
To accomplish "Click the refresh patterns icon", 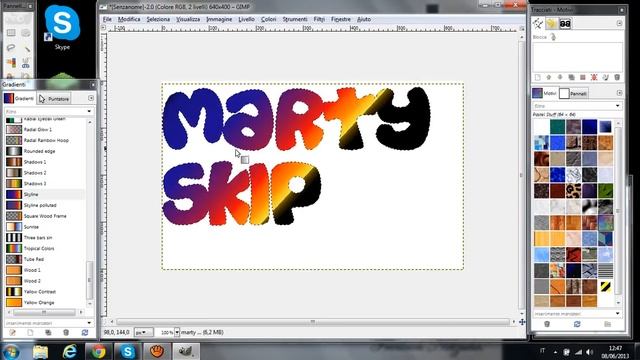I will pyautogui.click(x=577, y=324).
